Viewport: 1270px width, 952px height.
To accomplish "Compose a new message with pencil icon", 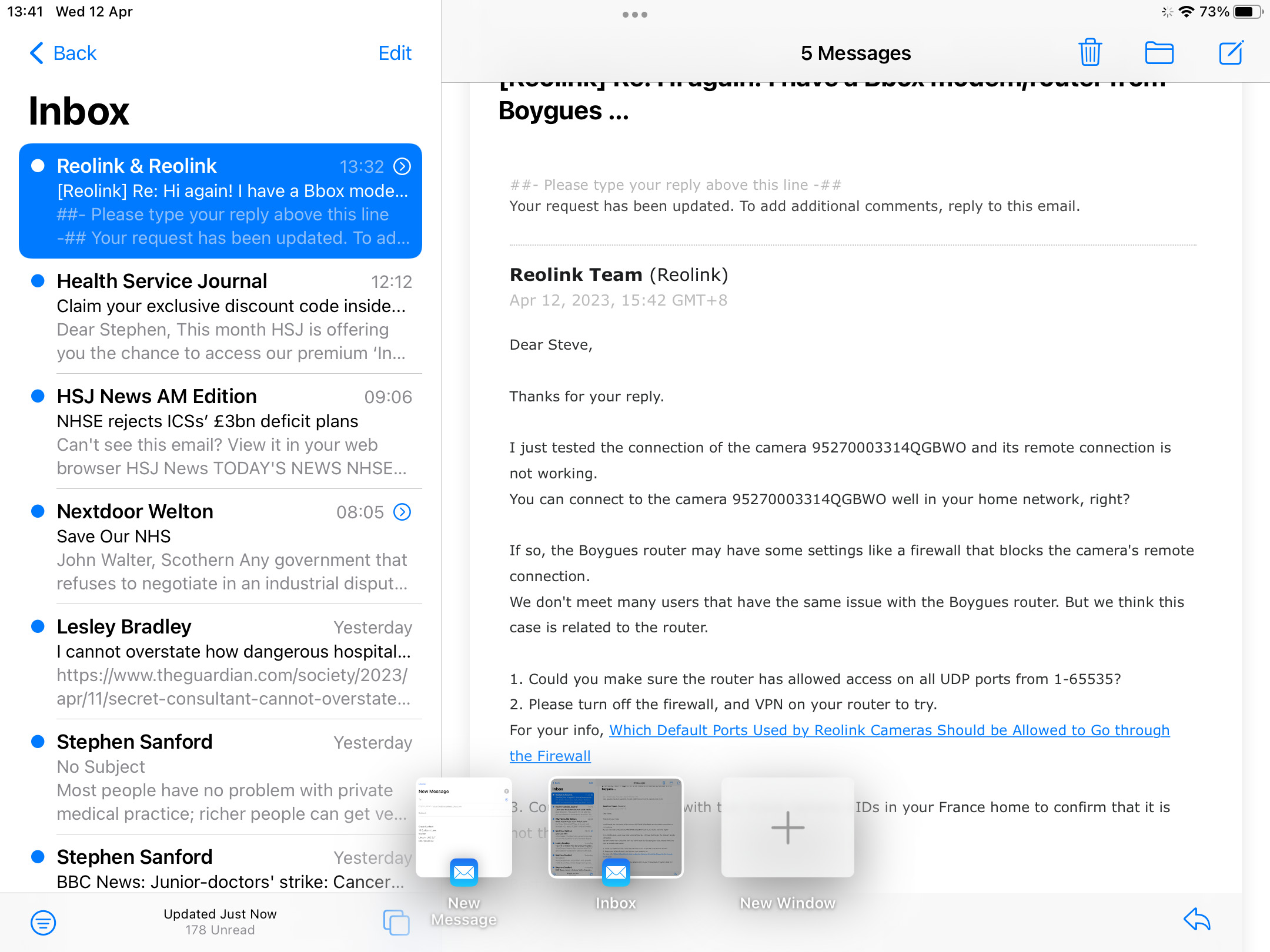I will (1231, 52).
